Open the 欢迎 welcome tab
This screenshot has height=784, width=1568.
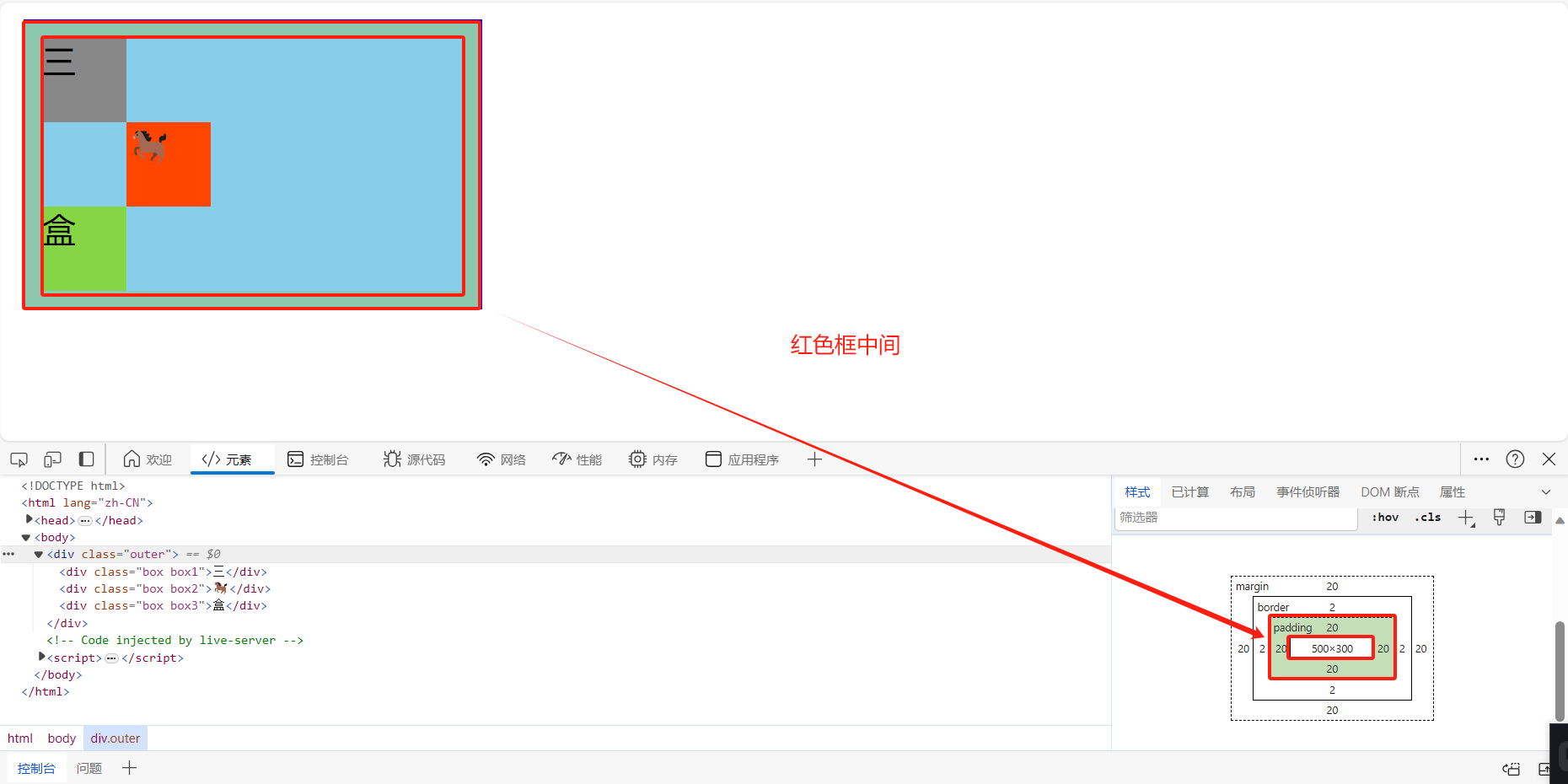pos(148,459)
